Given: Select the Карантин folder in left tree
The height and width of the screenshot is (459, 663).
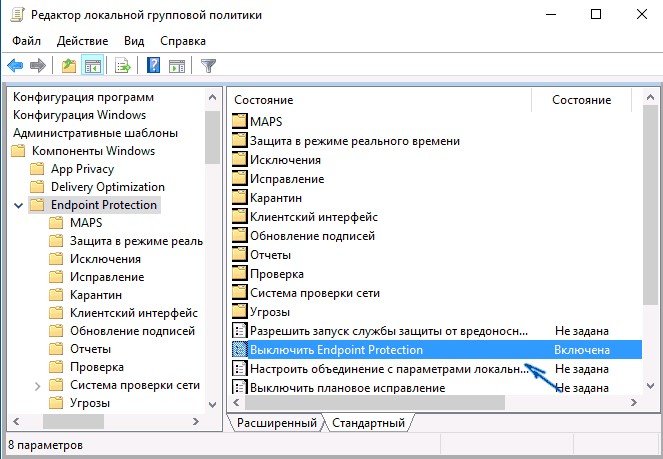Looking at the screenshot, I should tap(96, 295).
